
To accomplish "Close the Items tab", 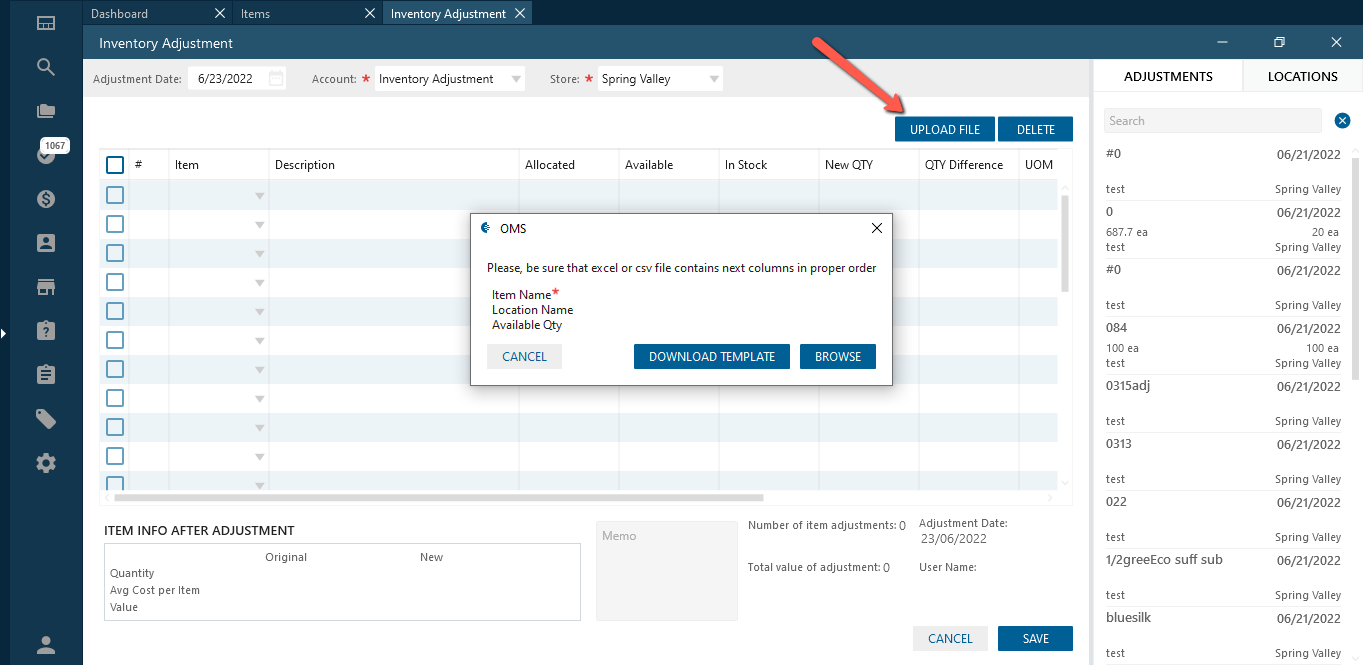I will (370, 13).
